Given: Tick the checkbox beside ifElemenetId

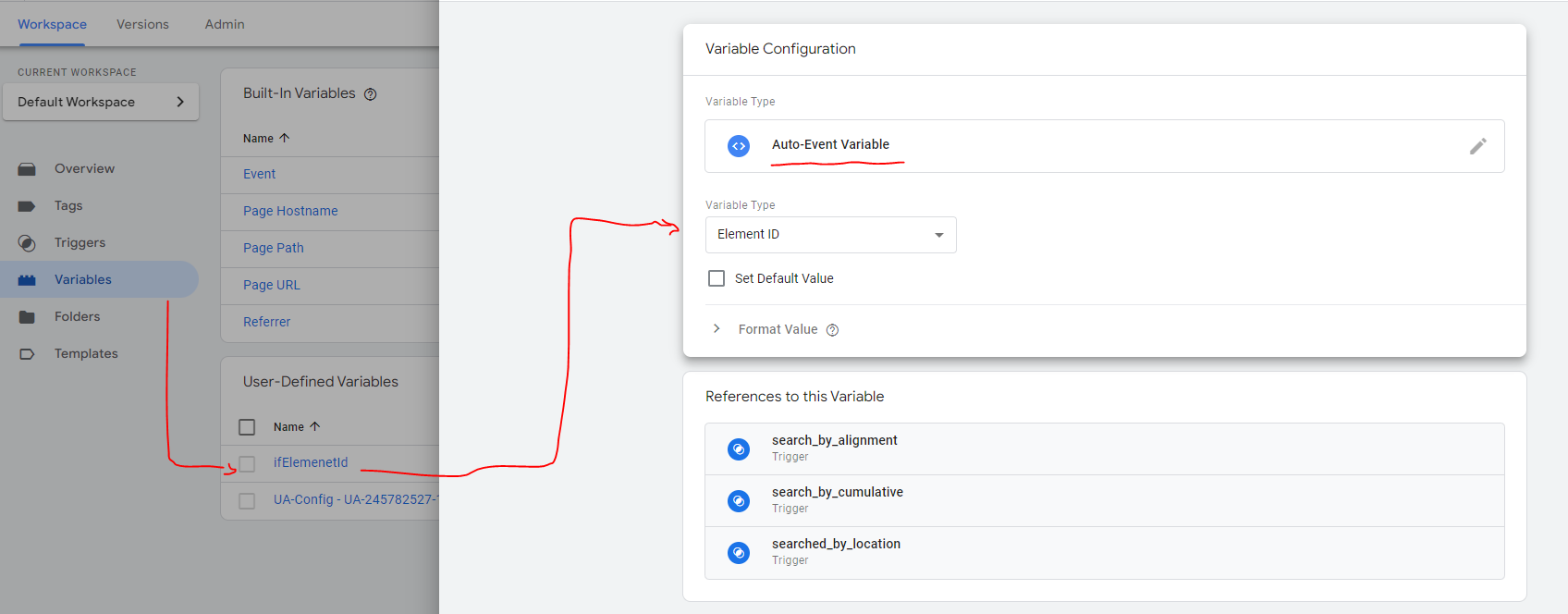Looking at the screenshot, I should pyautogui.click(x=247, y=463).
